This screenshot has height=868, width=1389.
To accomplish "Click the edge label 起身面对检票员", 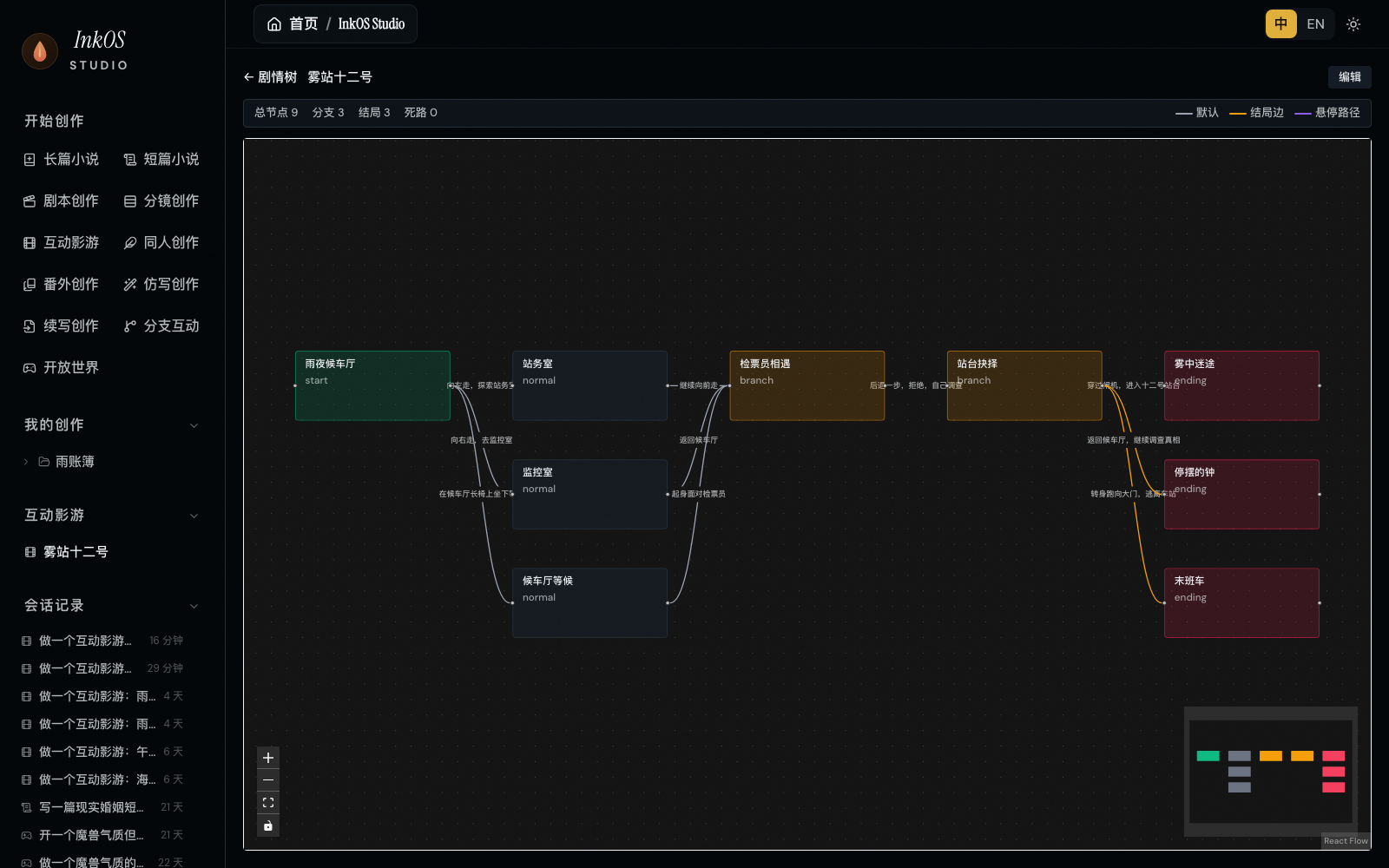I will point(698,494).
